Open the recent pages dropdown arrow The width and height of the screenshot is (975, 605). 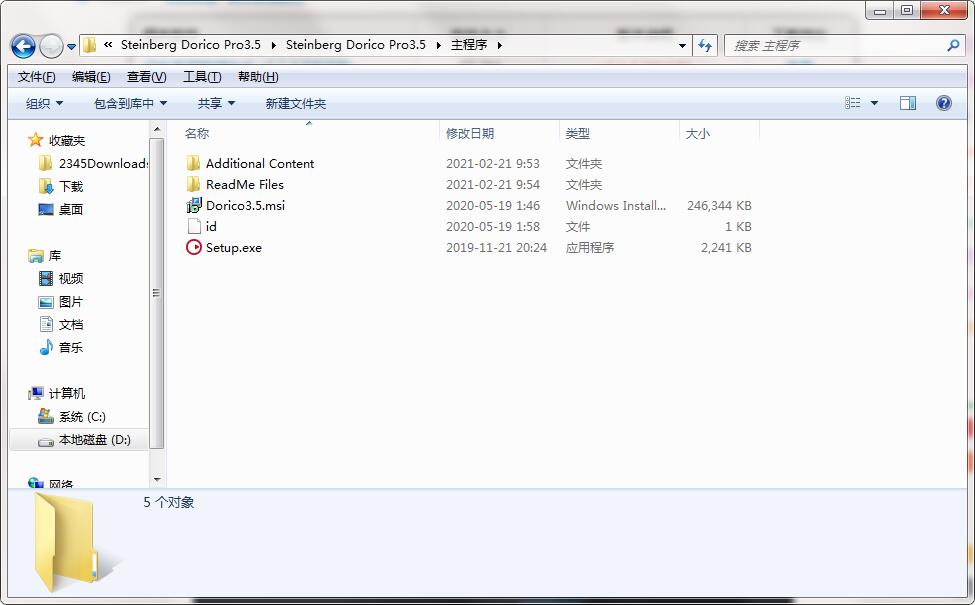click(x=71, y=47)
